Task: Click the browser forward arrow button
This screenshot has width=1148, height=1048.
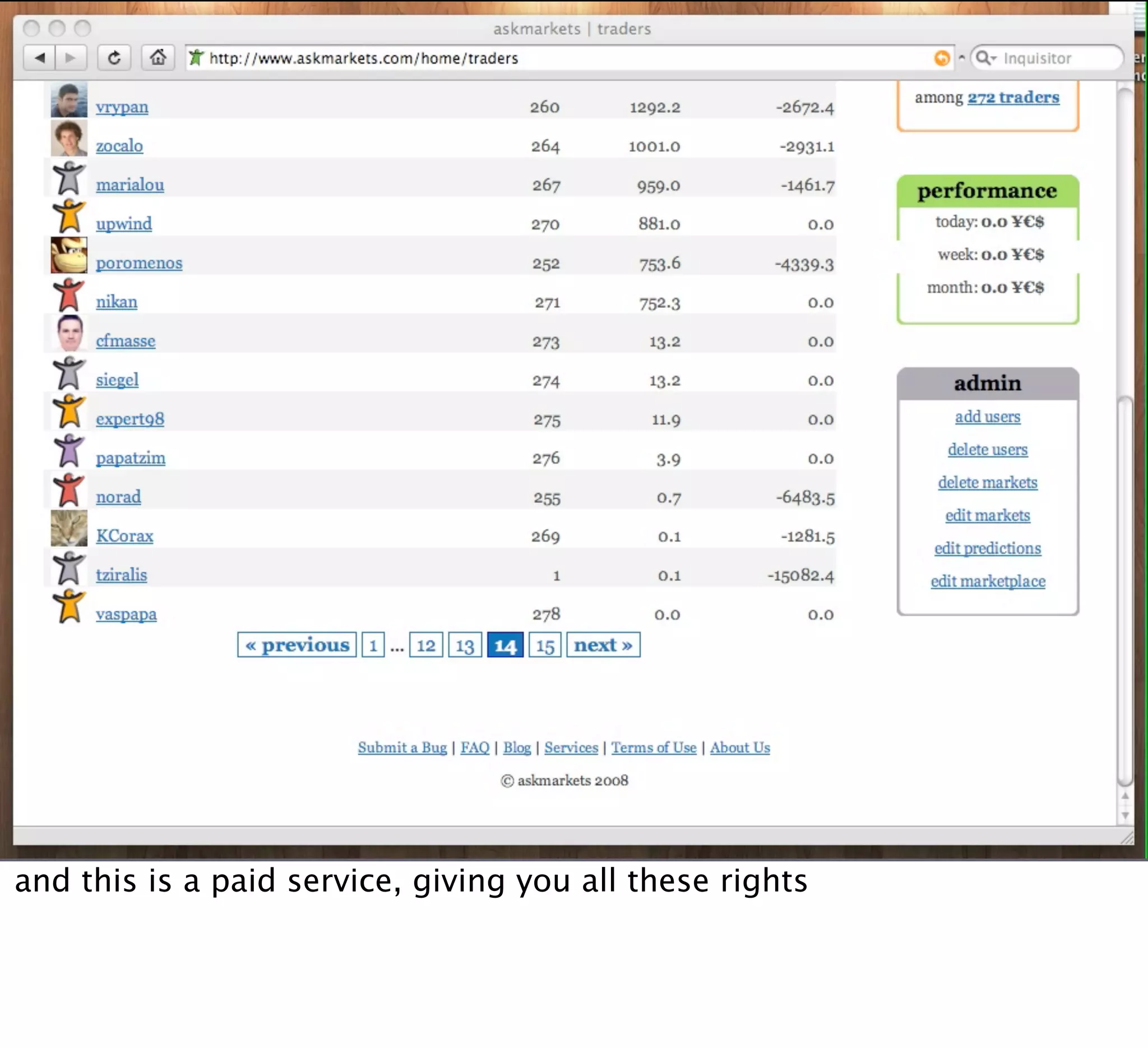Action: 71,58
